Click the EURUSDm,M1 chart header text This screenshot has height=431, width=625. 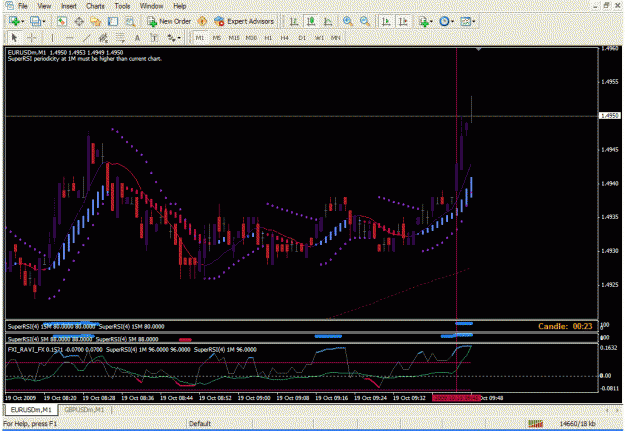[65, 52]
